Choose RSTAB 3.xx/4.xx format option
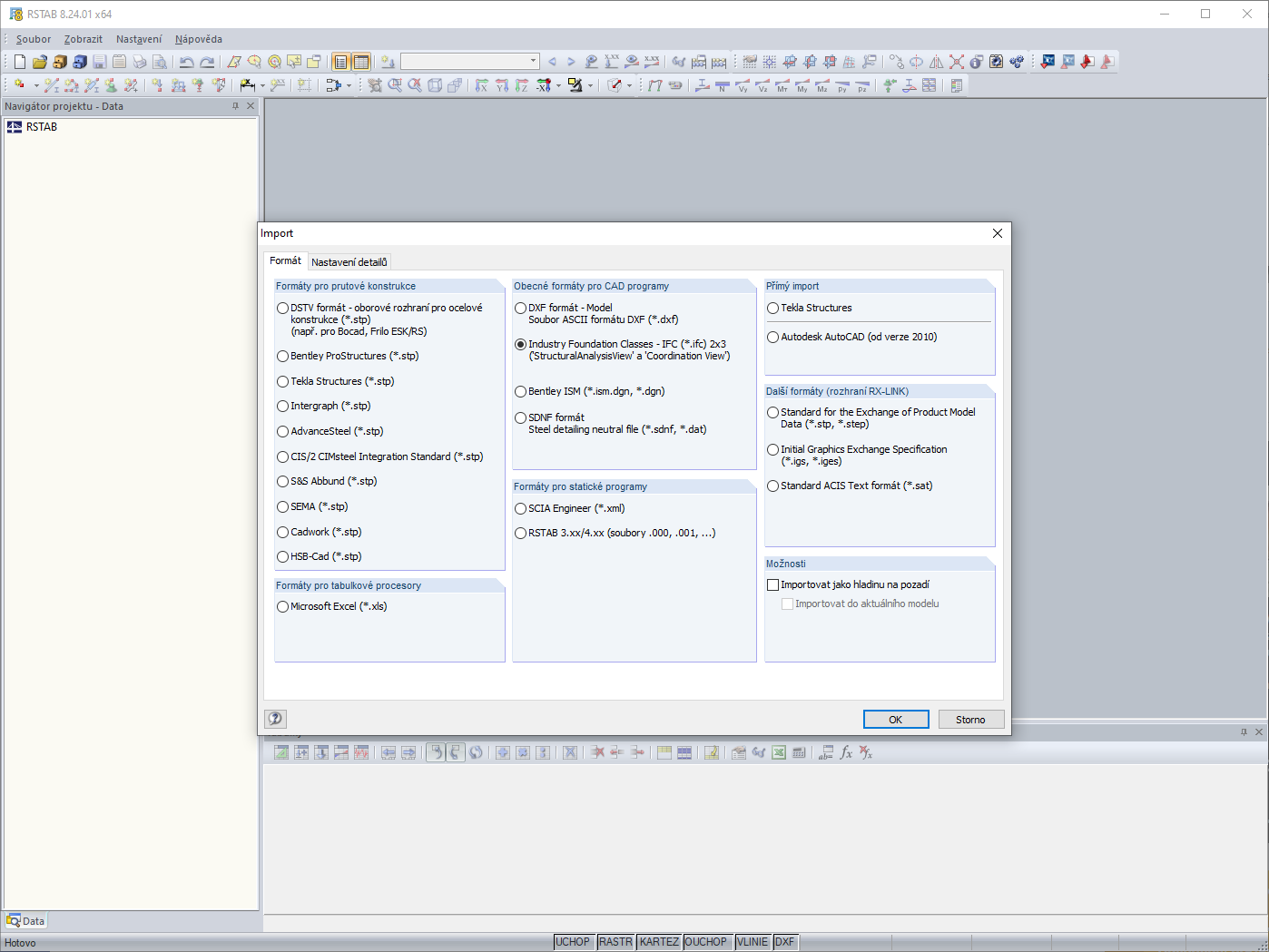The image size is (1269, 952). [x=521, y=534]
